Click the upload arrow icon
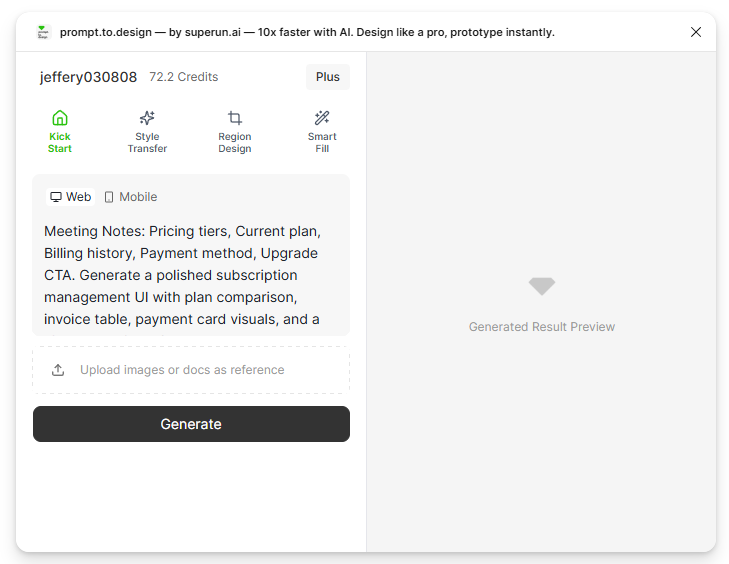729x564 pixels. [58, 370]
